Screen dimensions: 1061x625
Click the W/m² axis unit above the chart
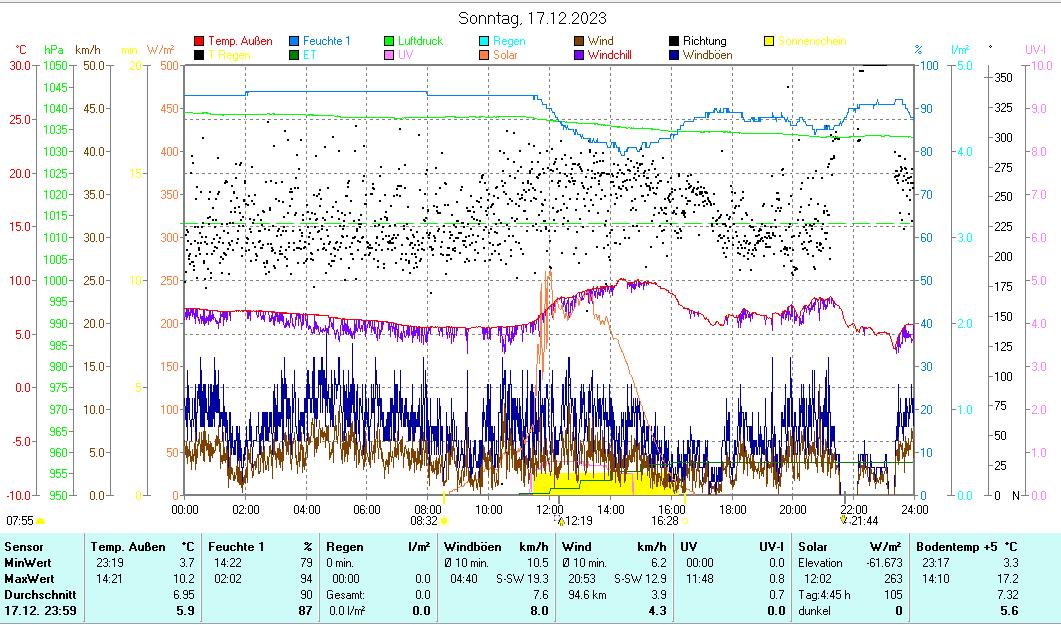pyautogui.click(x=160, y=50)
